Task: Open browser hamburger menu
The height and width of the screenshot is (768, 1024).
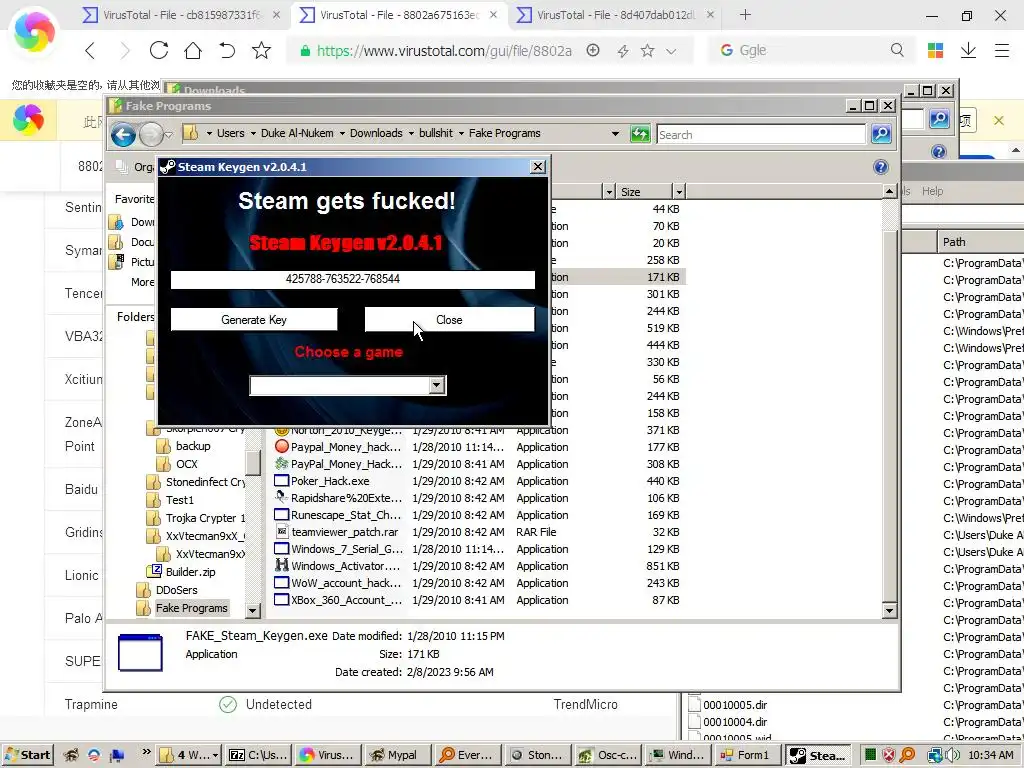Action: click(1002, 50)
